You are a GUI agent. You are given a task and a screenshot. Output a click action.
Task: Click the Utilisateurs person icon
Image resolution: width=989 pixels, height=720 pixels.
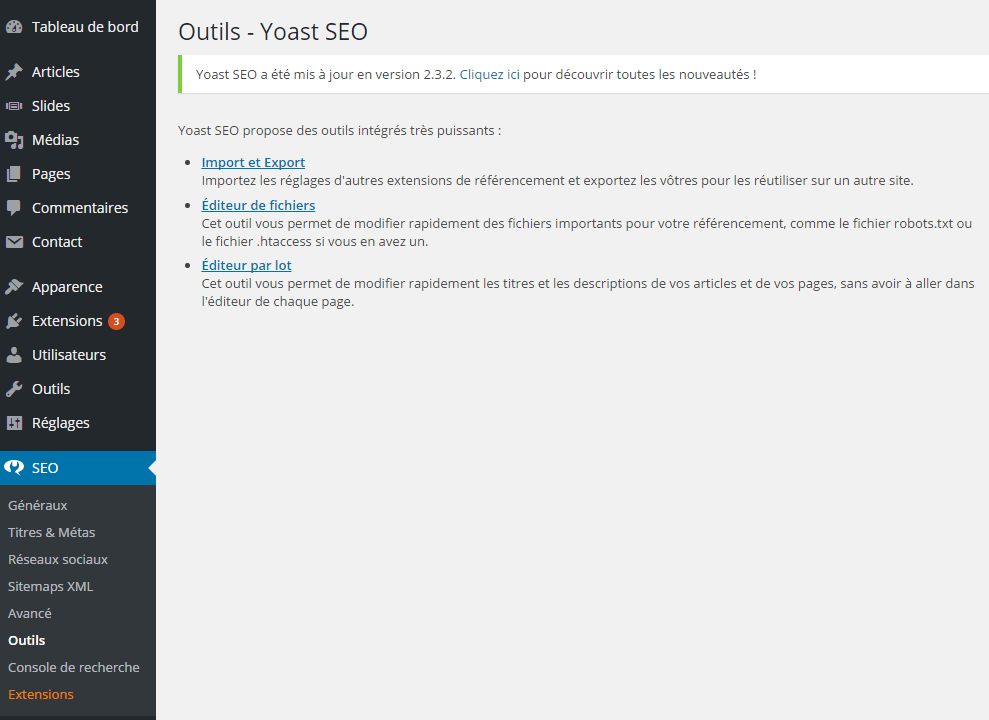(14, 355)
